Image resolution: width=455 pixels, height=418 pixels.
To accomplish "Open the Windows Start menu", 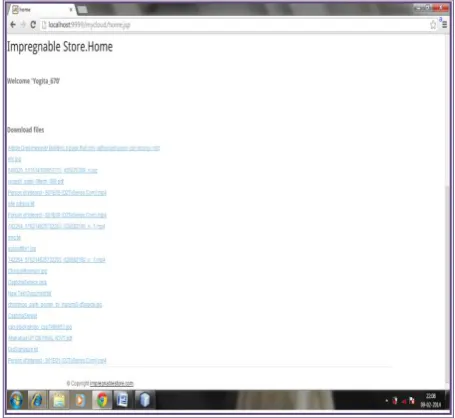I will click(16, 400).
